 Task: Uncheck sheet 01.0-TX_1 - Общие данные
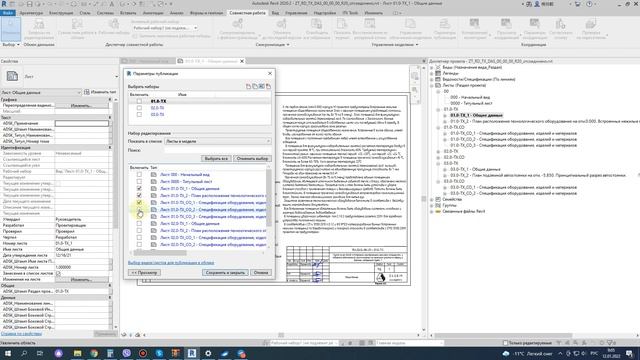click(x=139, y=189)
